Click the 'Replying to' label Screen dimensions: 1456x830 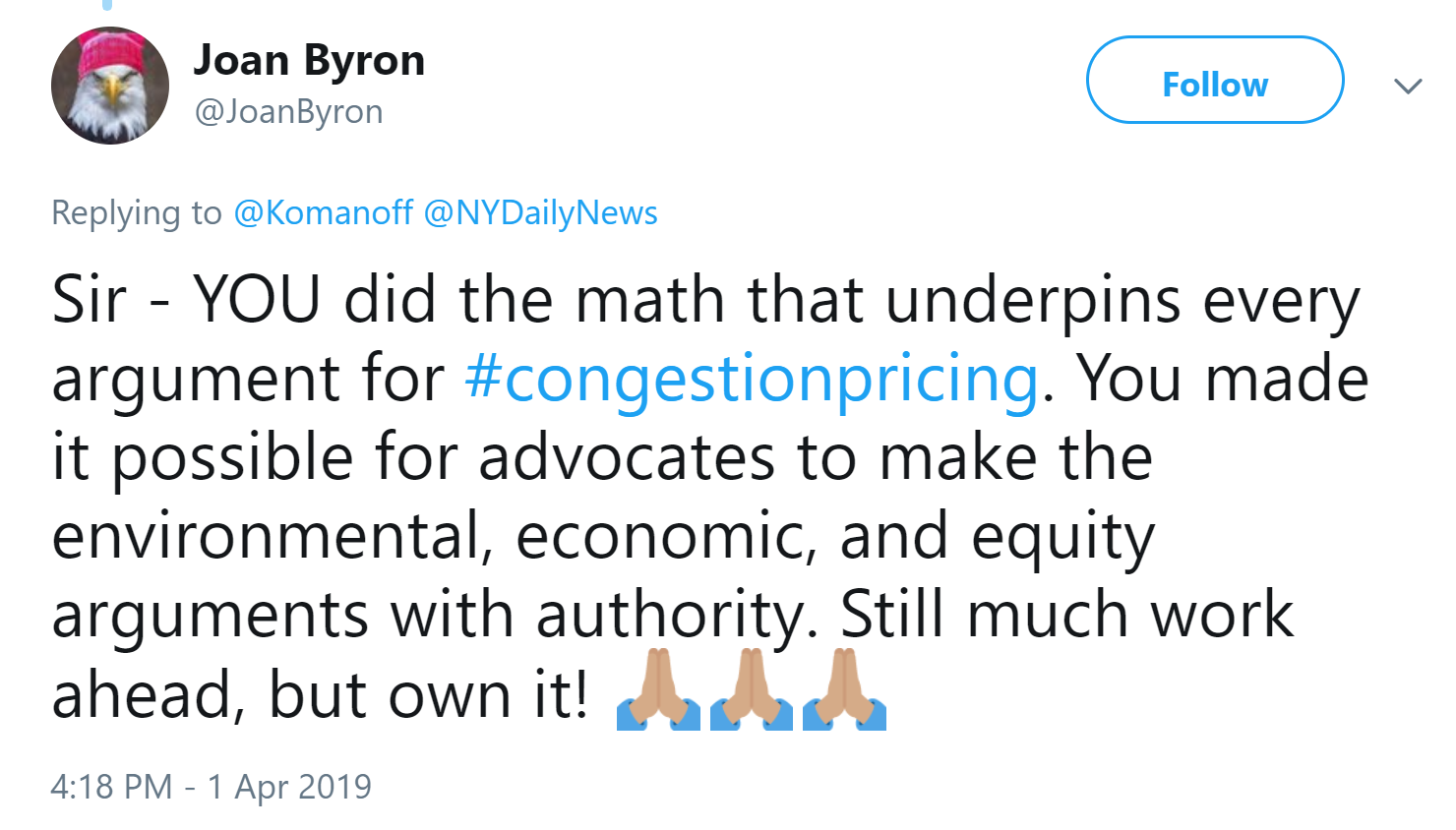pos(137,213)
